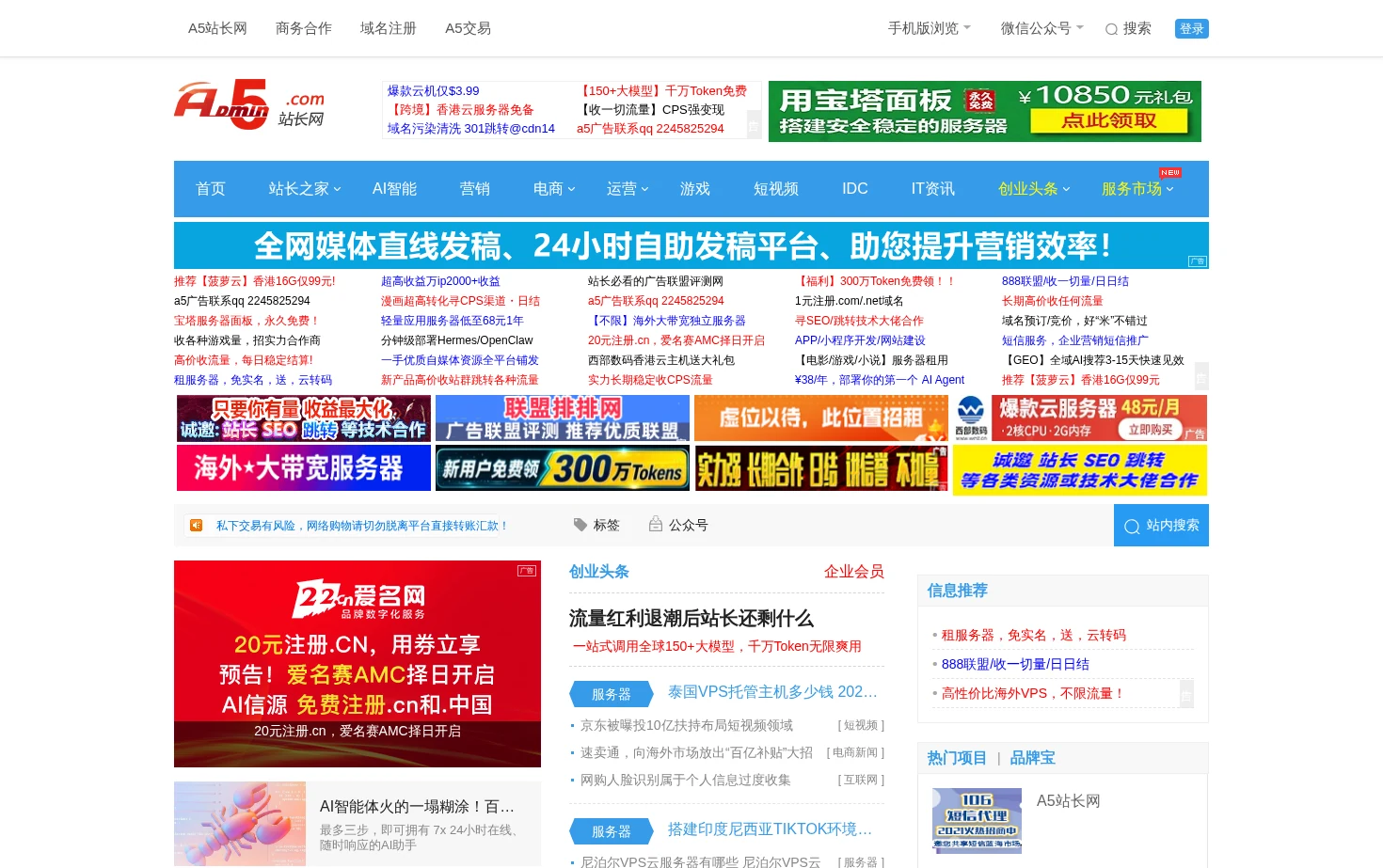Open 全网媒体直线发稿 wide banner
The height and width of the screenshot is (868, 1383).
[x=691, y=245]
